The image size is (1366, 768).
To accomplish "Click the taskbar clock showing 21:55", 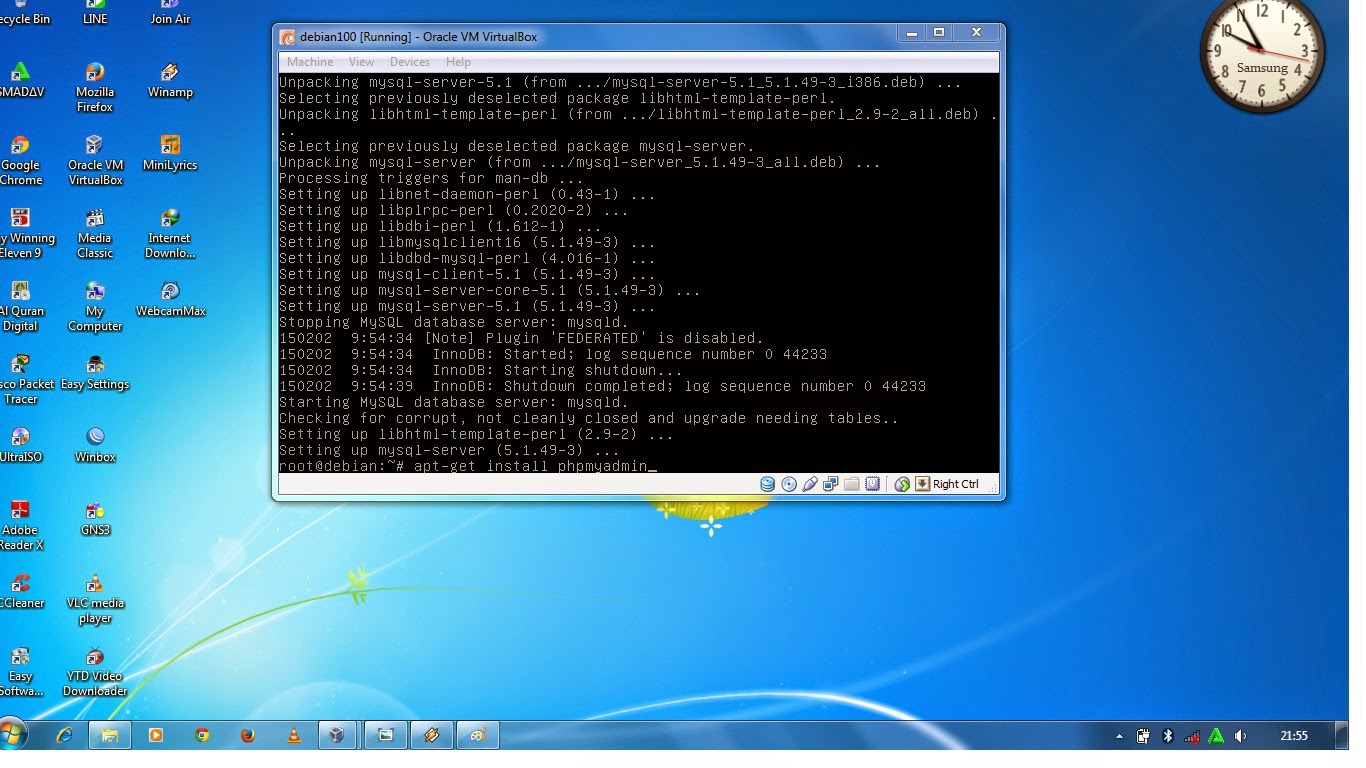I will click(x=1294, y=736).
